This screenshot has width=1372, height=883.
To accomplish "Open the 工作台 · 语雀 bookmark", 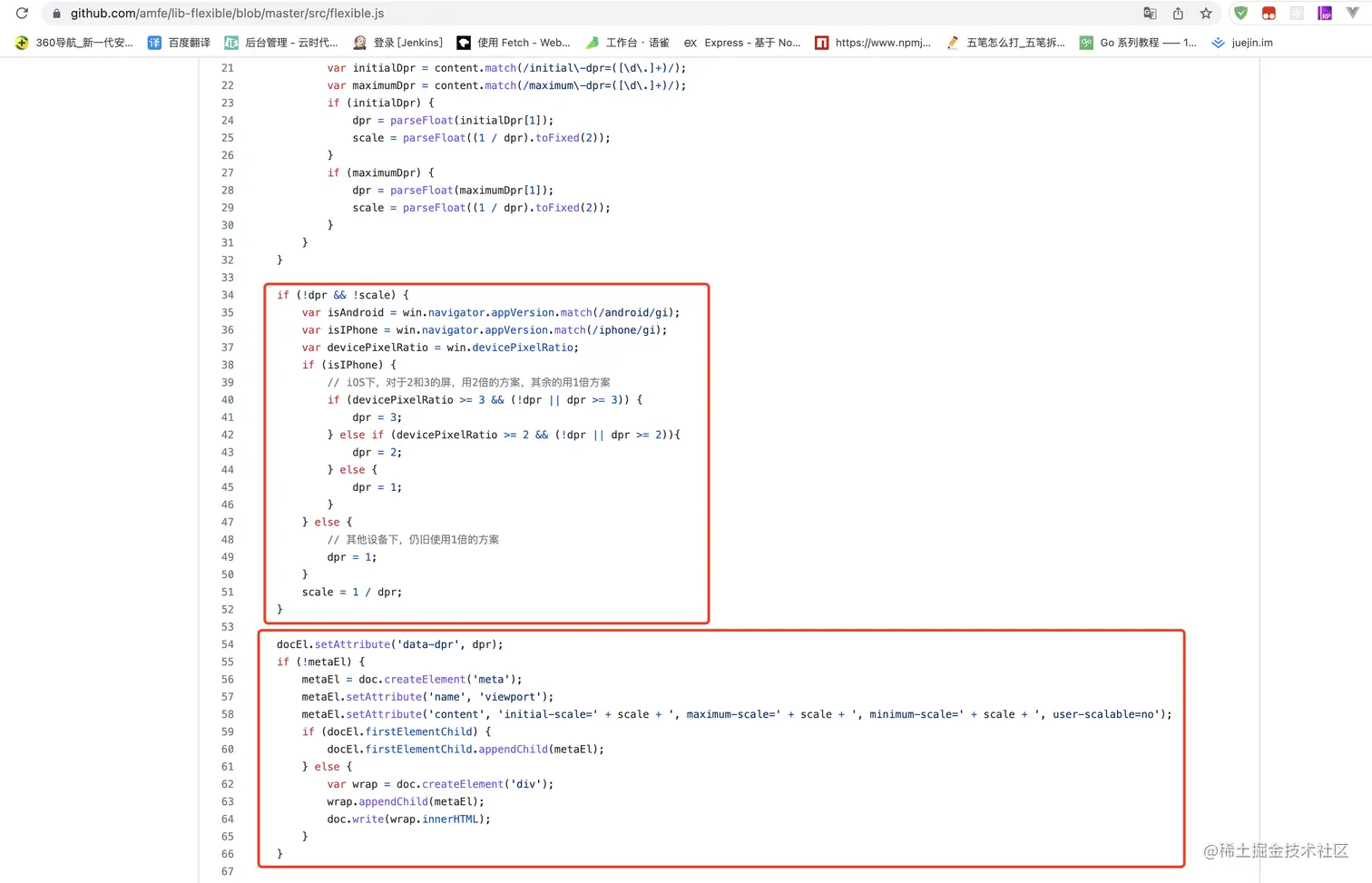I will coord(627,43).
